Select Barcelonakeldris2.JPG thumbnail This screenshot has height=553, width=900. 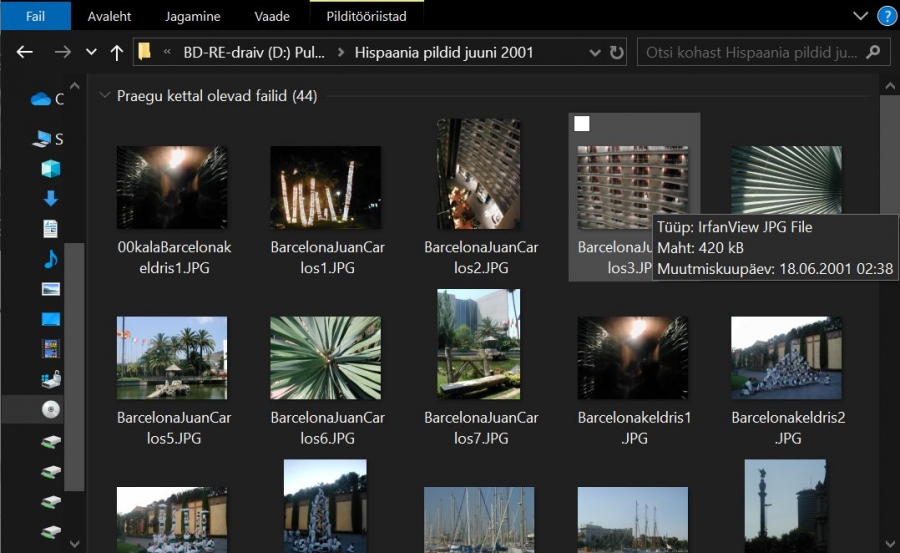(x=786, y=358)
